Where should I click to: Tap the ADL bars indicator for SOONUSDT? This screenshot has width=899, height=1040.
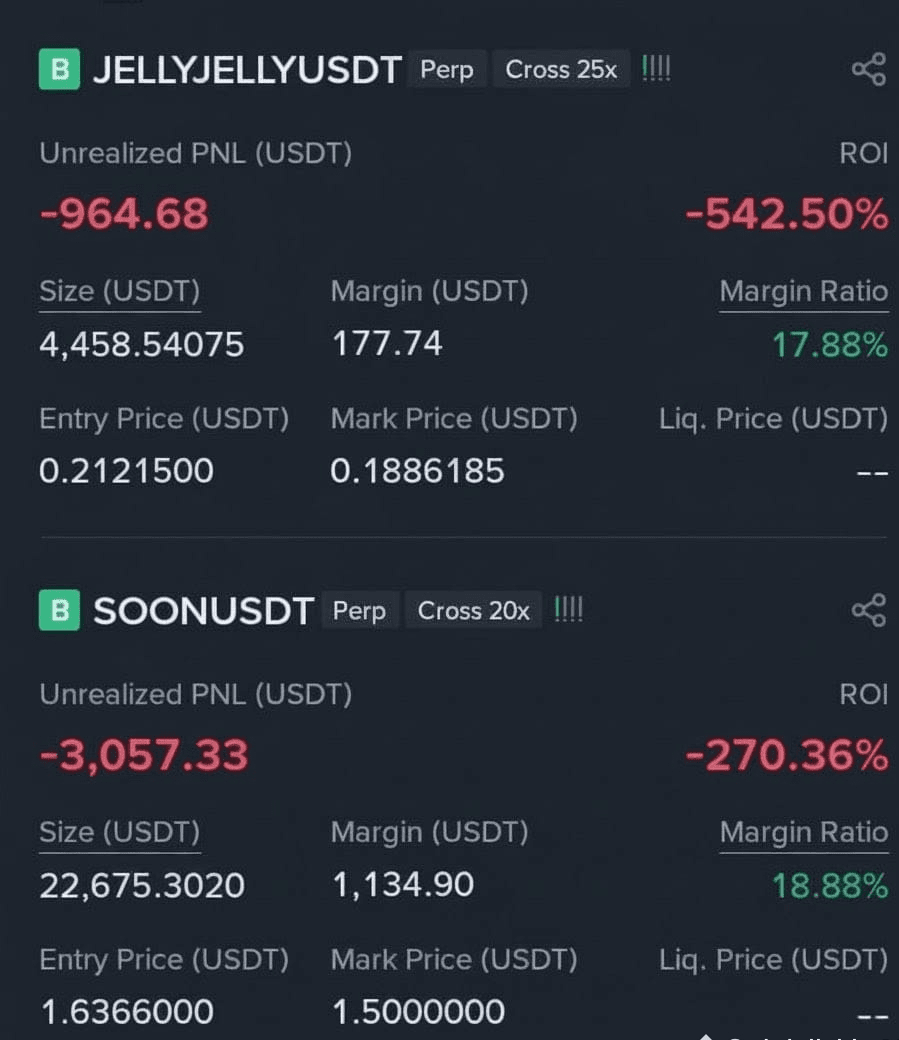click(569, 610)
